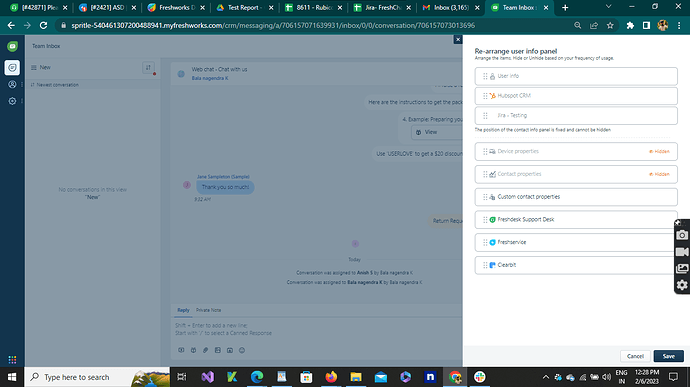Open the Bala nagendra K assignee link
The height and width of the screenshot is (387, 690).
[210, 78]
